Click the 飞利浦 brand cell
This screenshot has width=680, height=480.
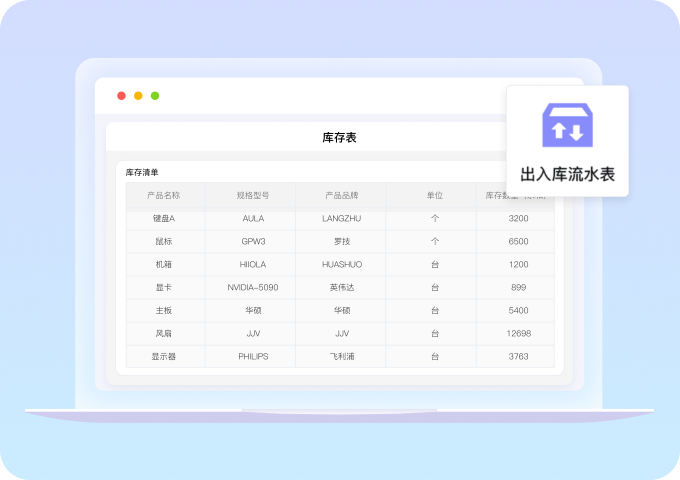point(341,356)
